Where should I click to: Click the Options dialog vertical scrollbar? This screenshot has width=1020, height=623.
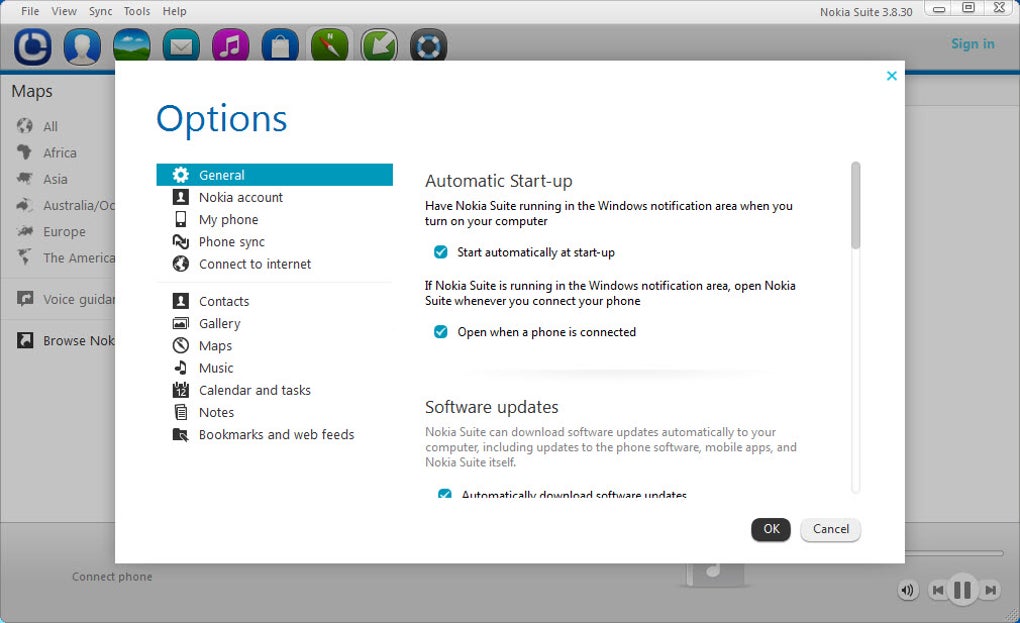(855, 205)
